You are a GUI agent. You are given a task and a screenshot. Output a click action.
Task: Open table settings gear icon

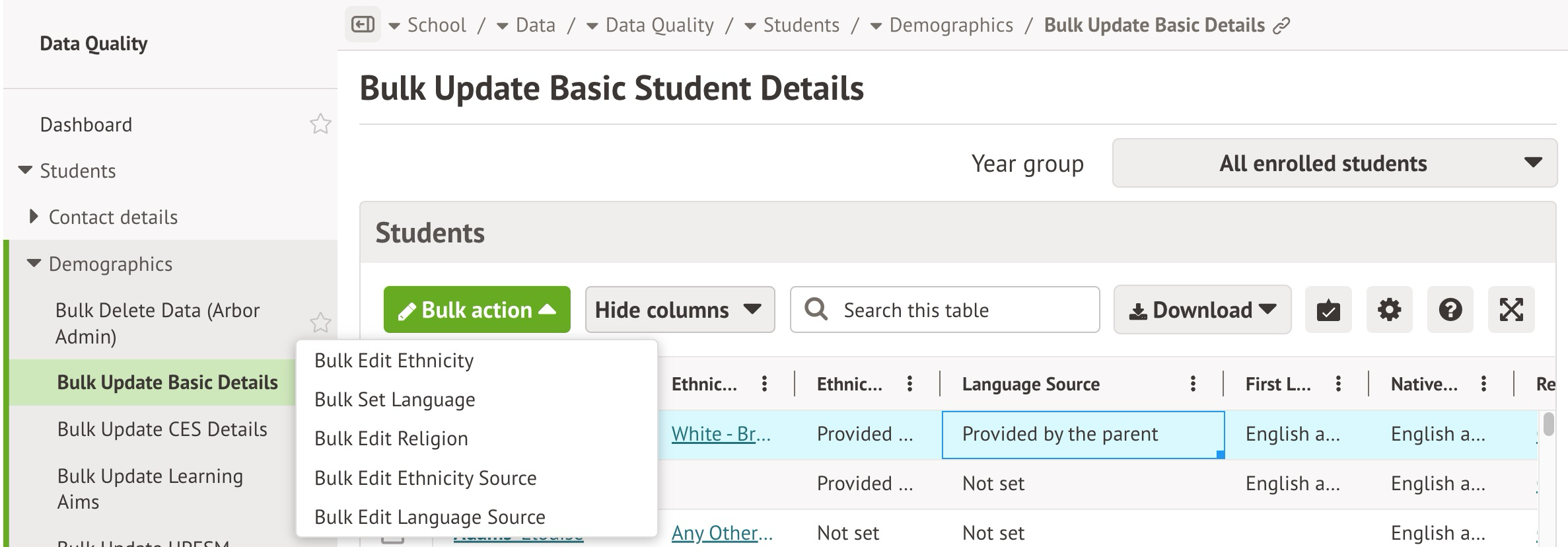[x=1389, y=310]
